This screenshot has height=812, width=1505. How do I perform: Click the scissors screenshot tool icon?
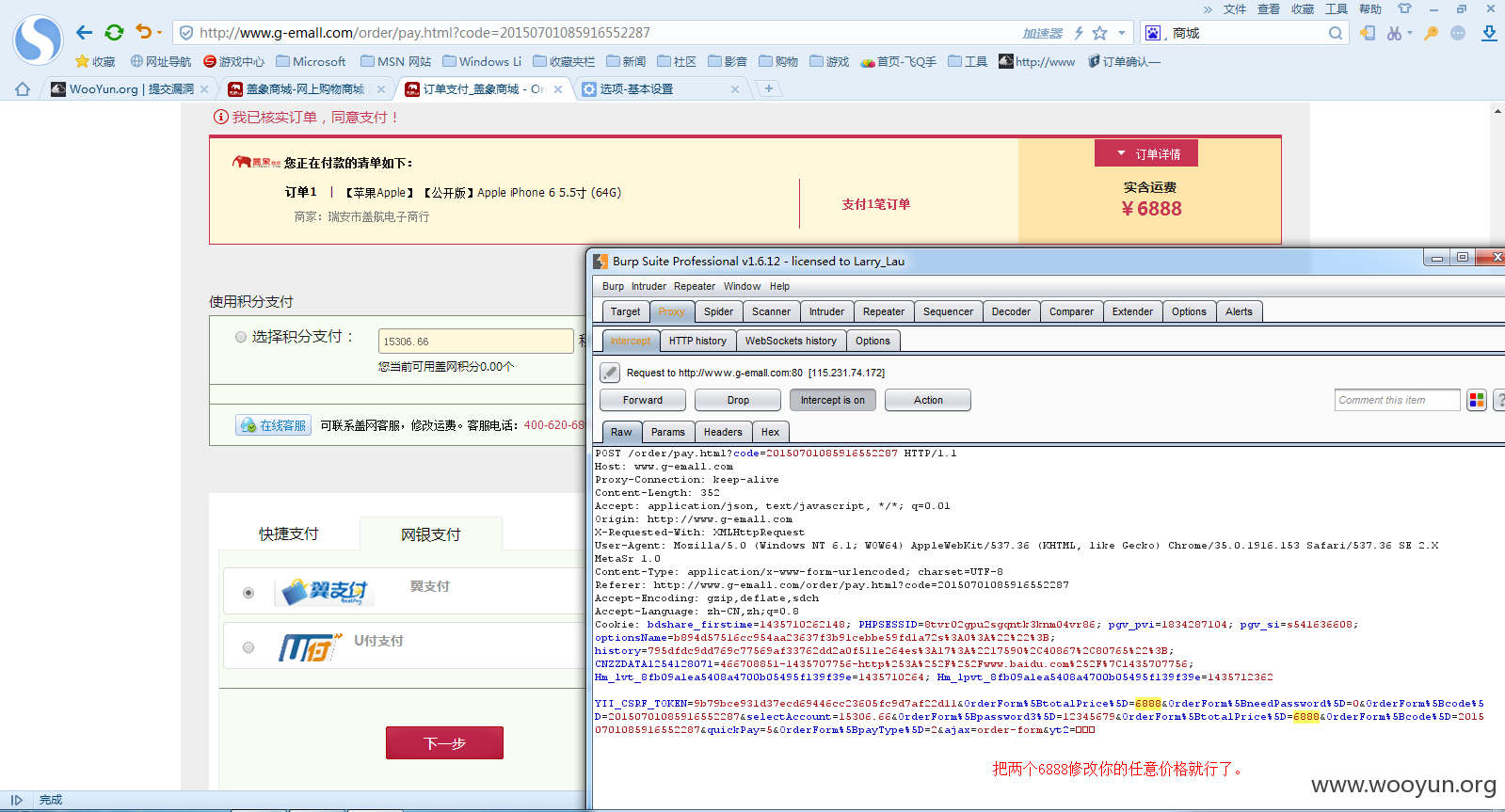[x=1394, y=33]
